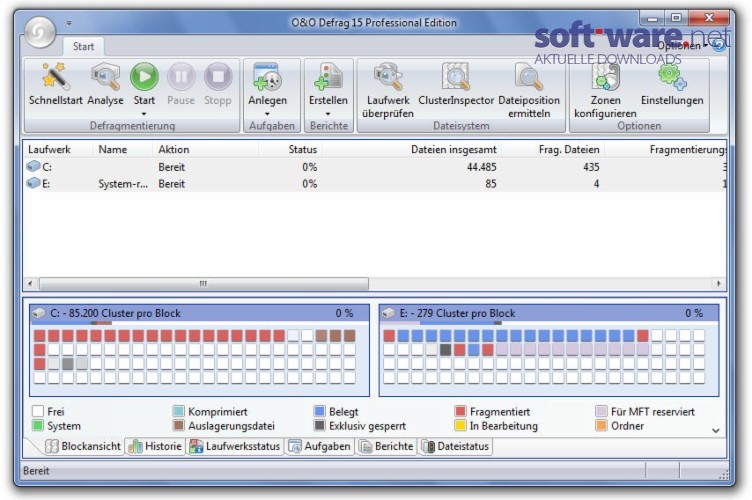Expand the Erstellen dropdown arrow
Viewport: 752px width, 500px height.
coord(328,114)
